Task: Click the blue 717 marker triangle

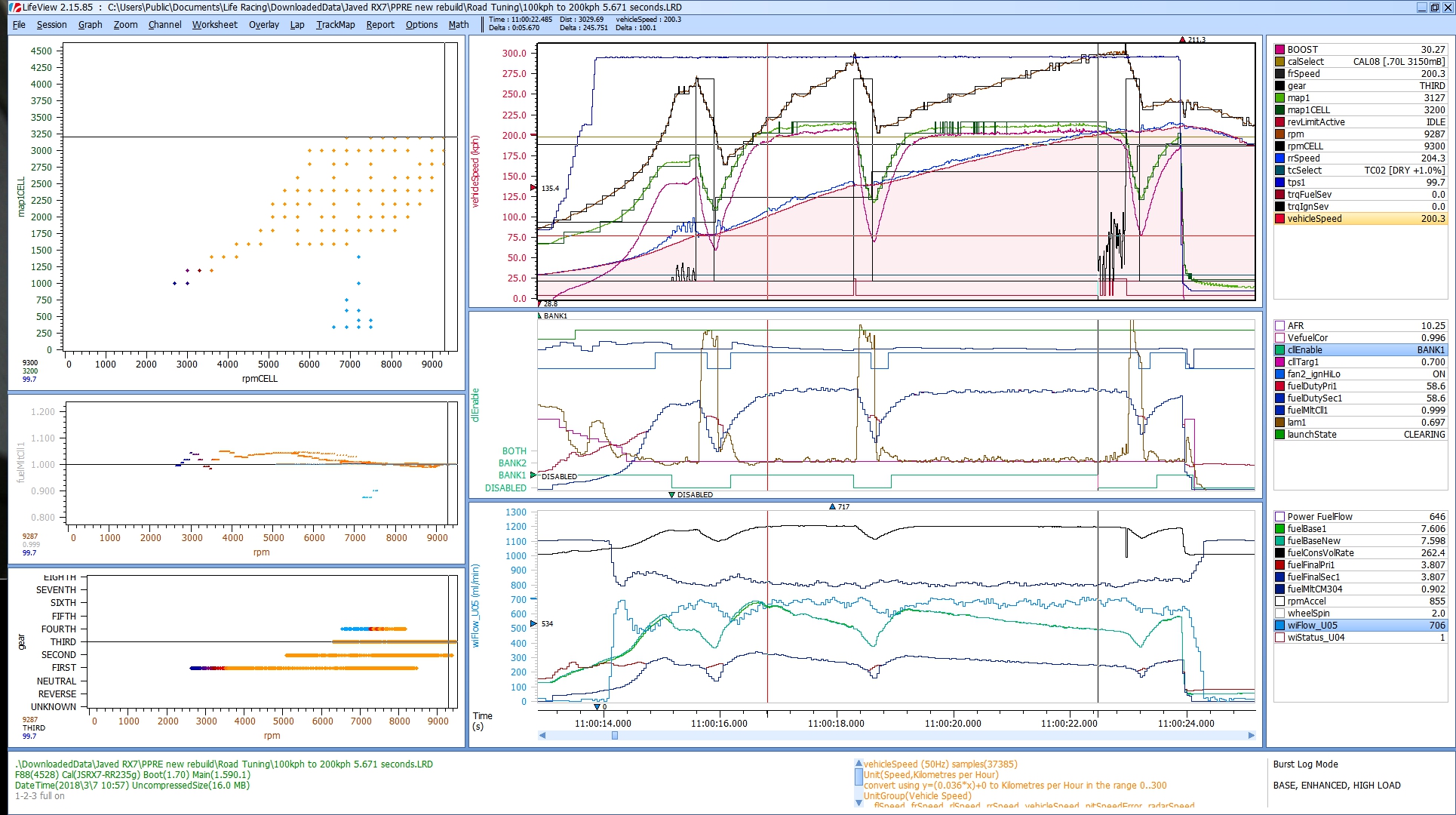Action: click(832, 507)
